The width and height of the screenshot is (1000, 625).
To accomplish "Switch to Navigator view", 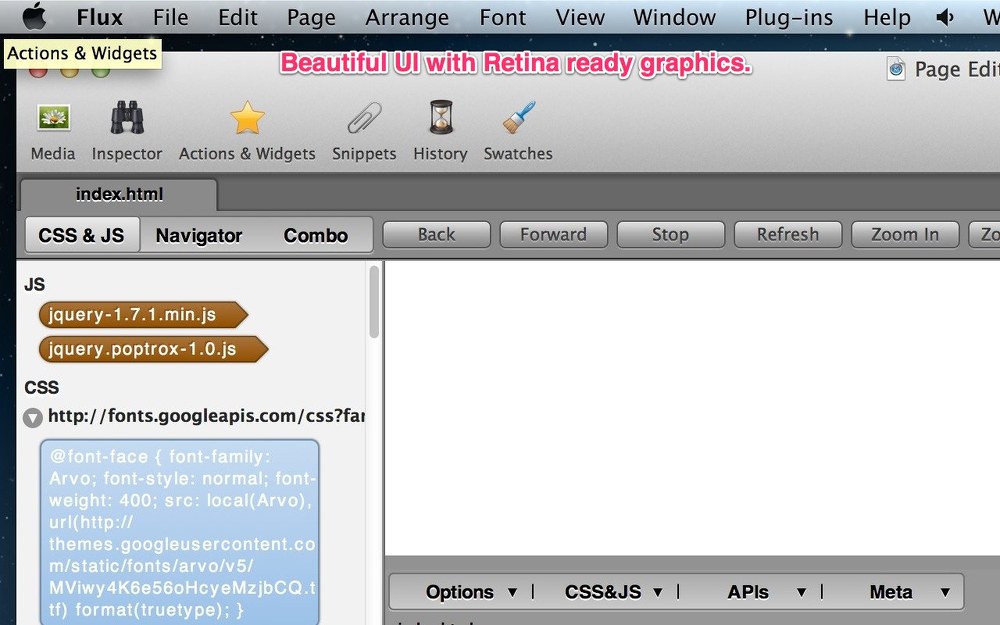I will [199, 235].
